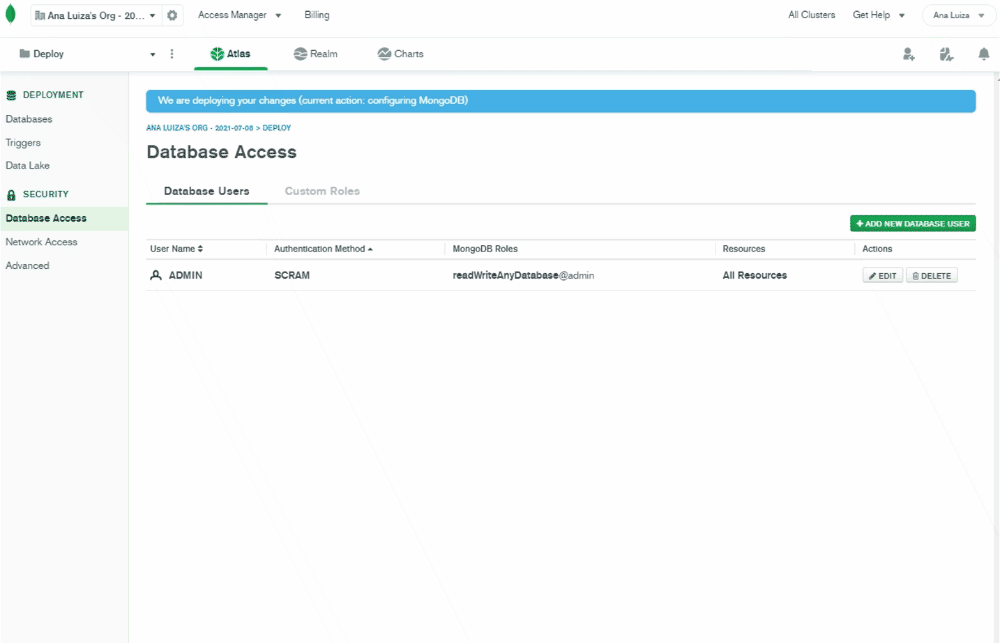1000x643 pixels.
Task: Switch to the Atlas tab
Action: [x=231, y=54]
